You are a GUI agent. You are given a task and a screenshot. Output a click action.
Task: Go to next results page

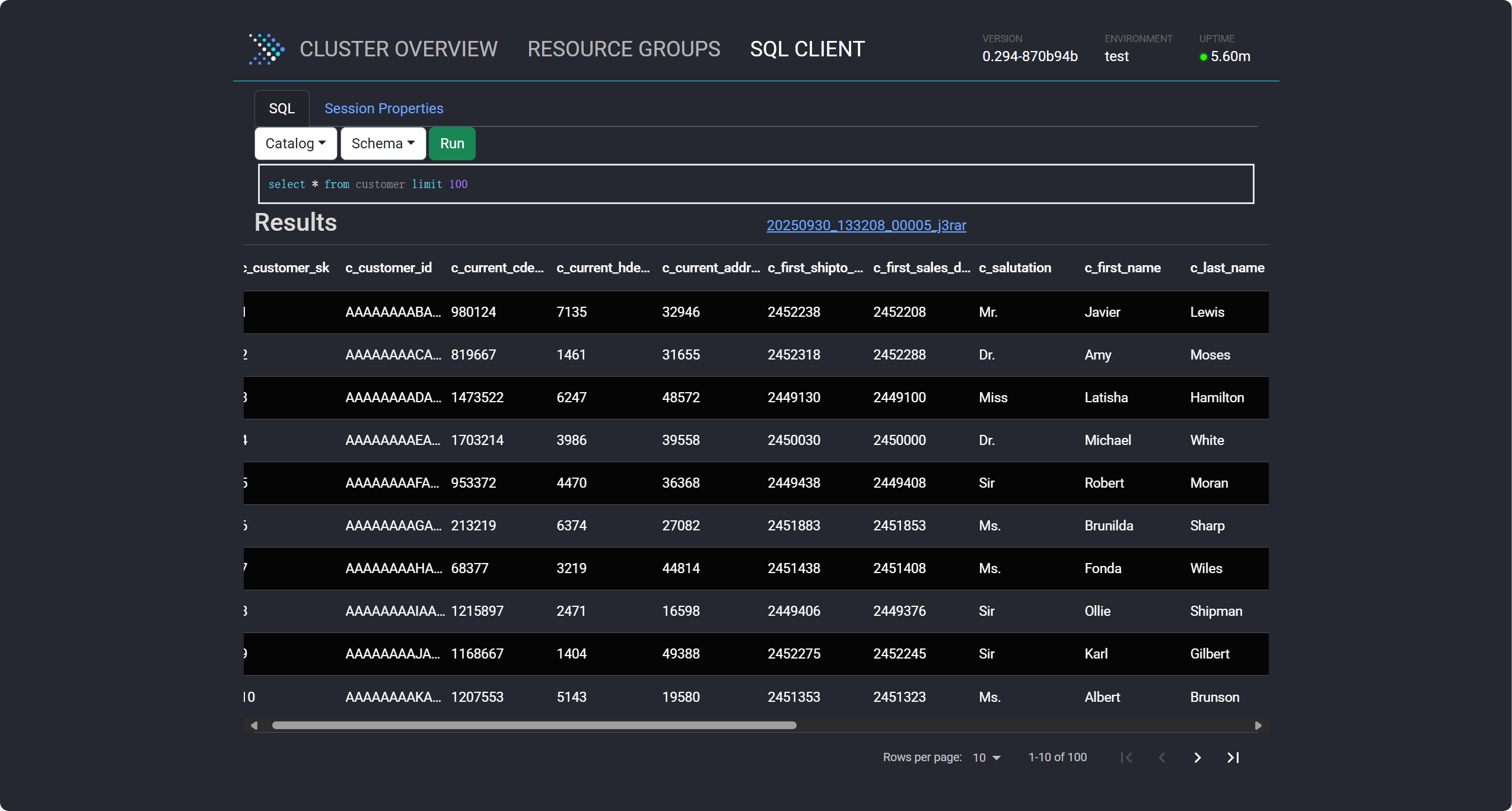tap(1197, 758)
